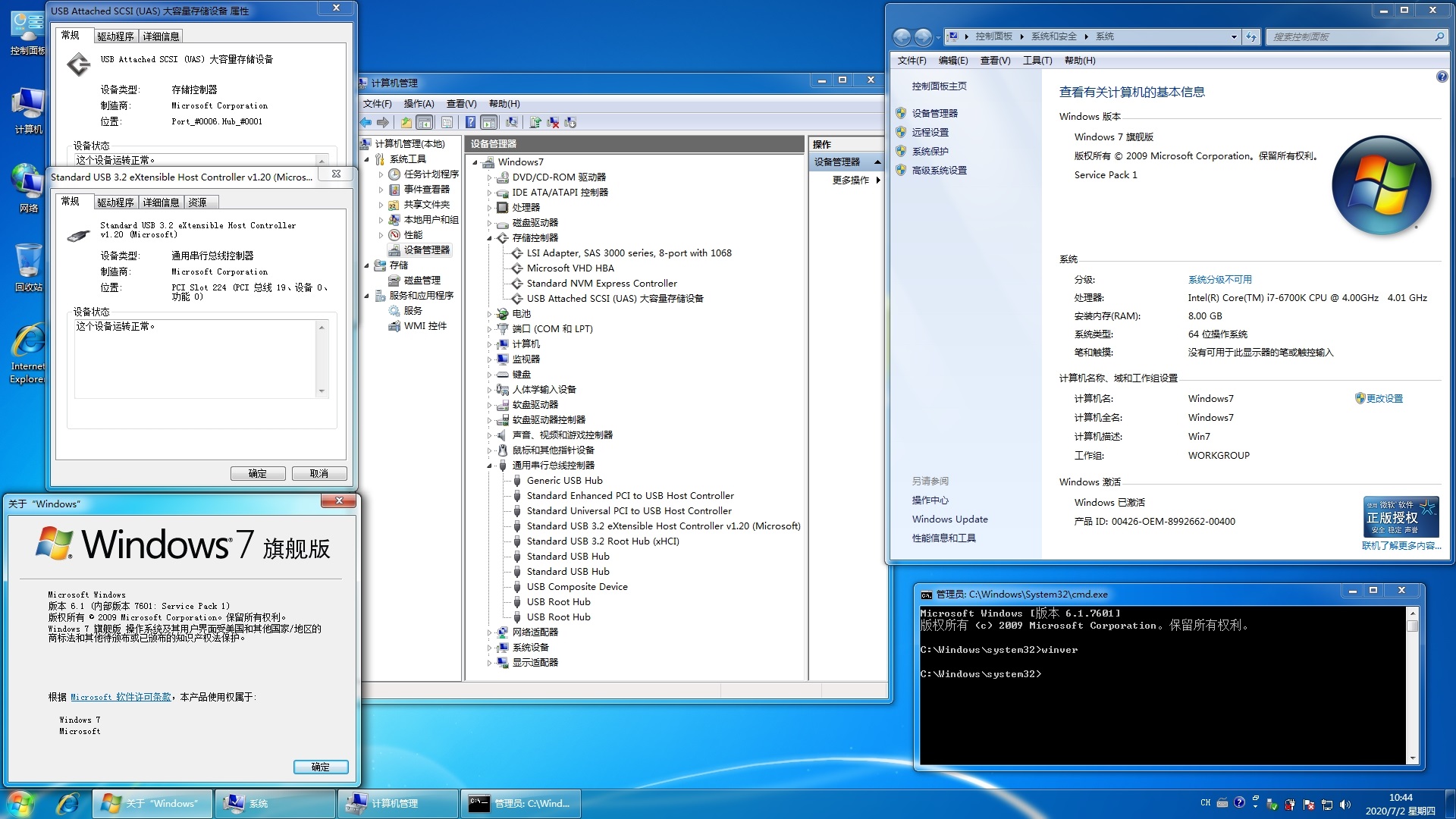Click the Back arrow in 计算机管理 toolbar
The height and width of the screenshot is (819, 1456).
pos(366,122)
